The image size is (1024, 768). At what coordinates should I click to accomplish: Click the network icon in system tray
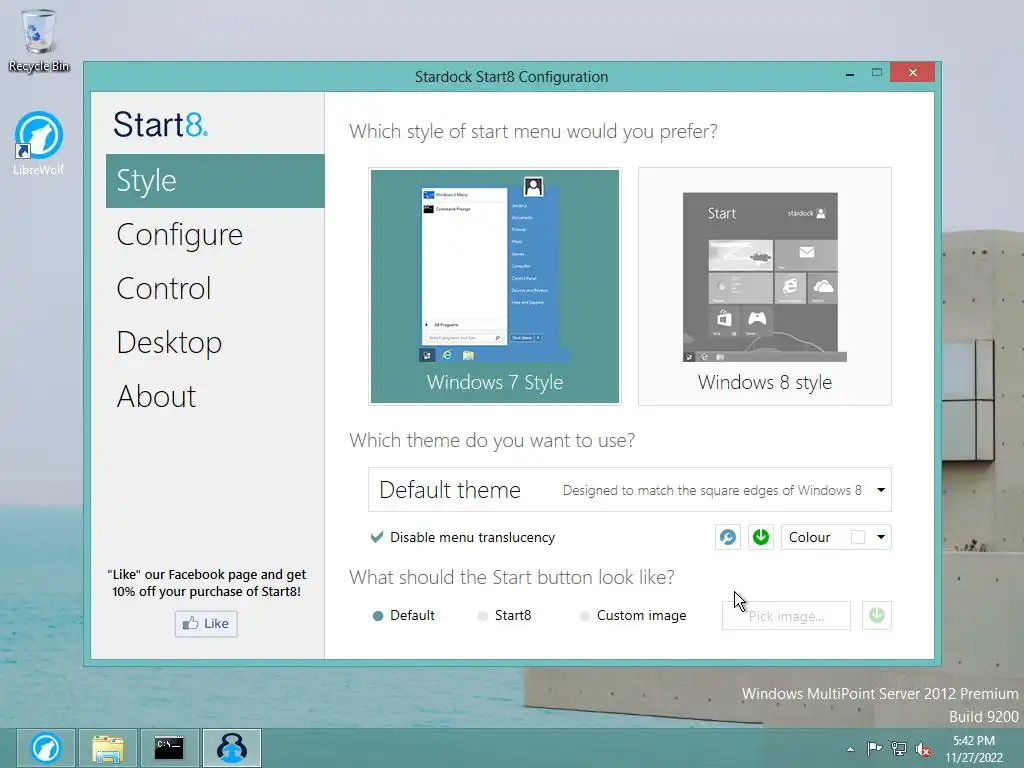click(x=899, y=748)
